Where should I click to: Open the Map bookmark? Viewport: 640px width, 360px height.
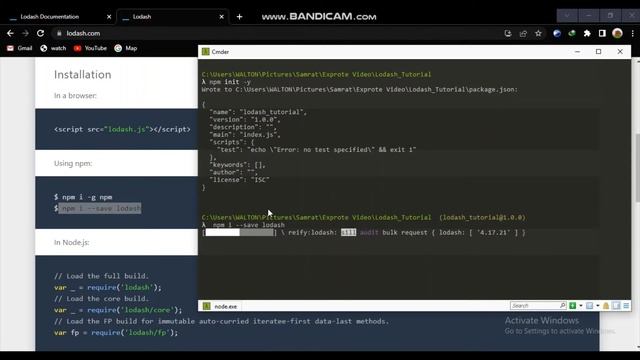126,48
